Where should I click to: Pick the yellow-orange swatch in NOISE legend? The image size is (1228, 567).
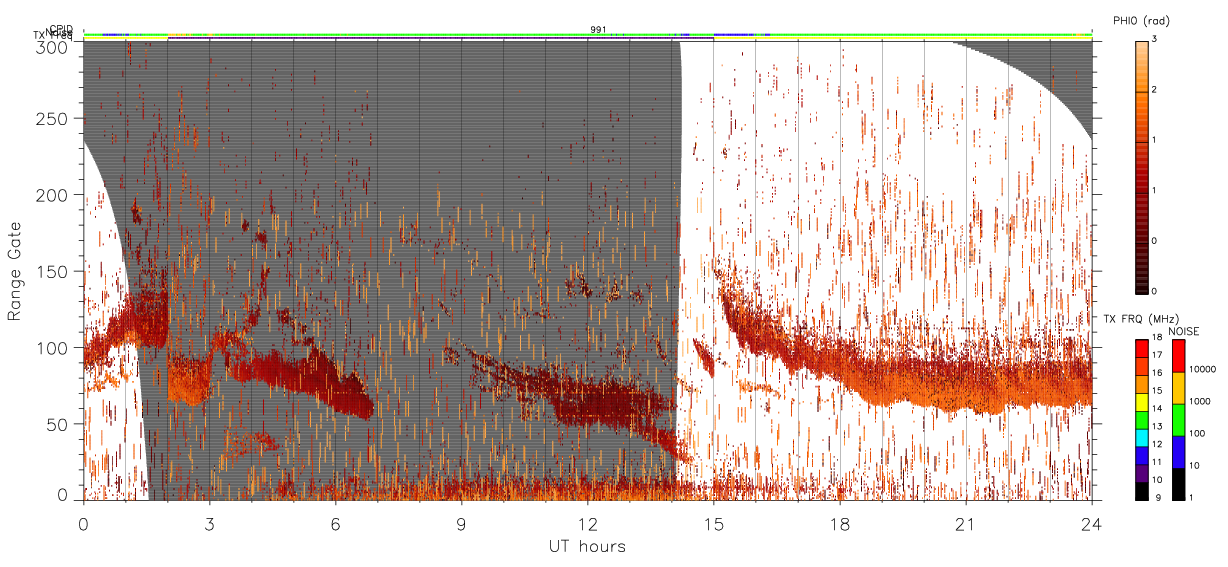click(1179, 388)
